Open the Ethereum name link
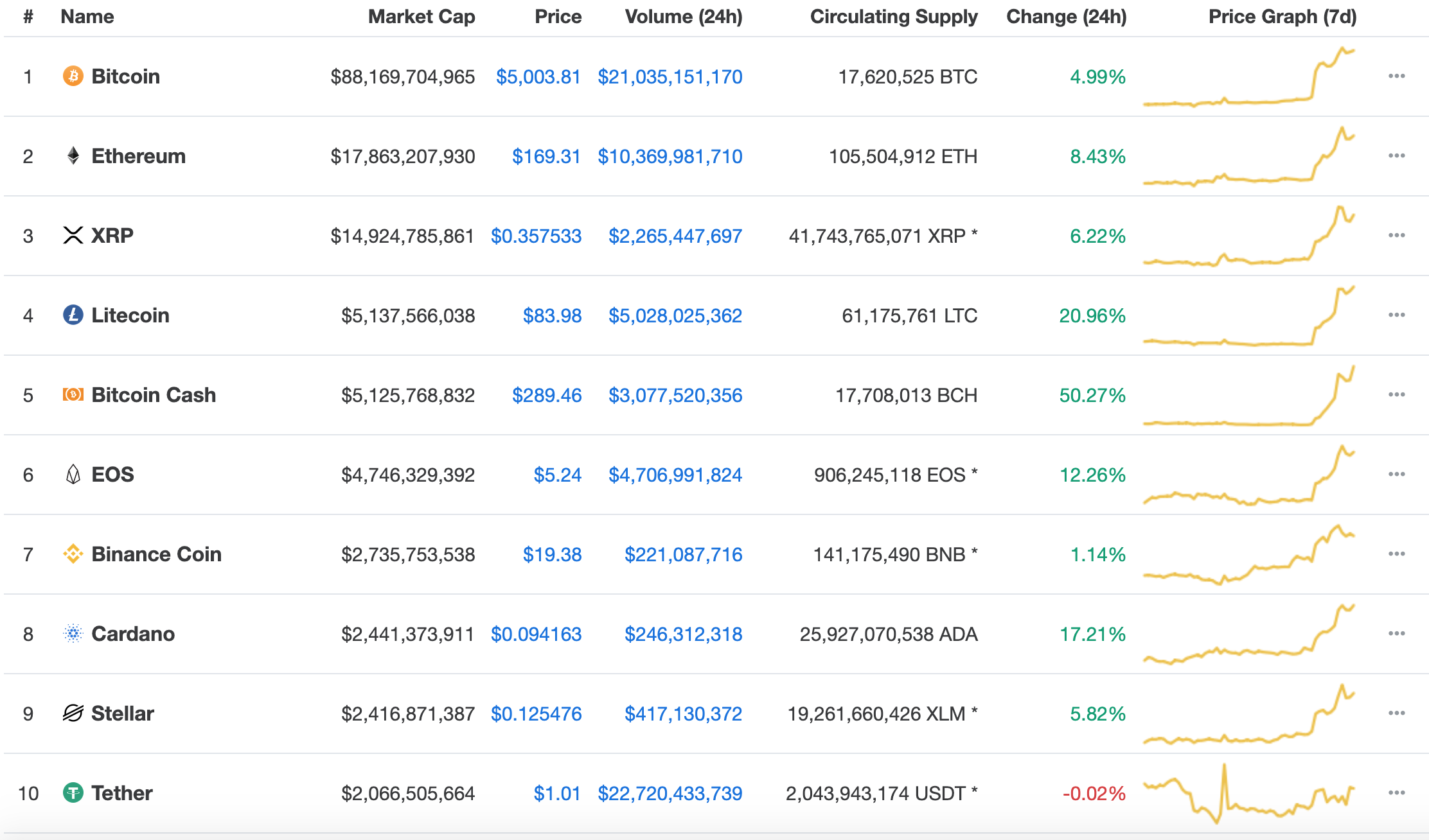This screenshot has width=1429, height=840. tap(139, 156)
